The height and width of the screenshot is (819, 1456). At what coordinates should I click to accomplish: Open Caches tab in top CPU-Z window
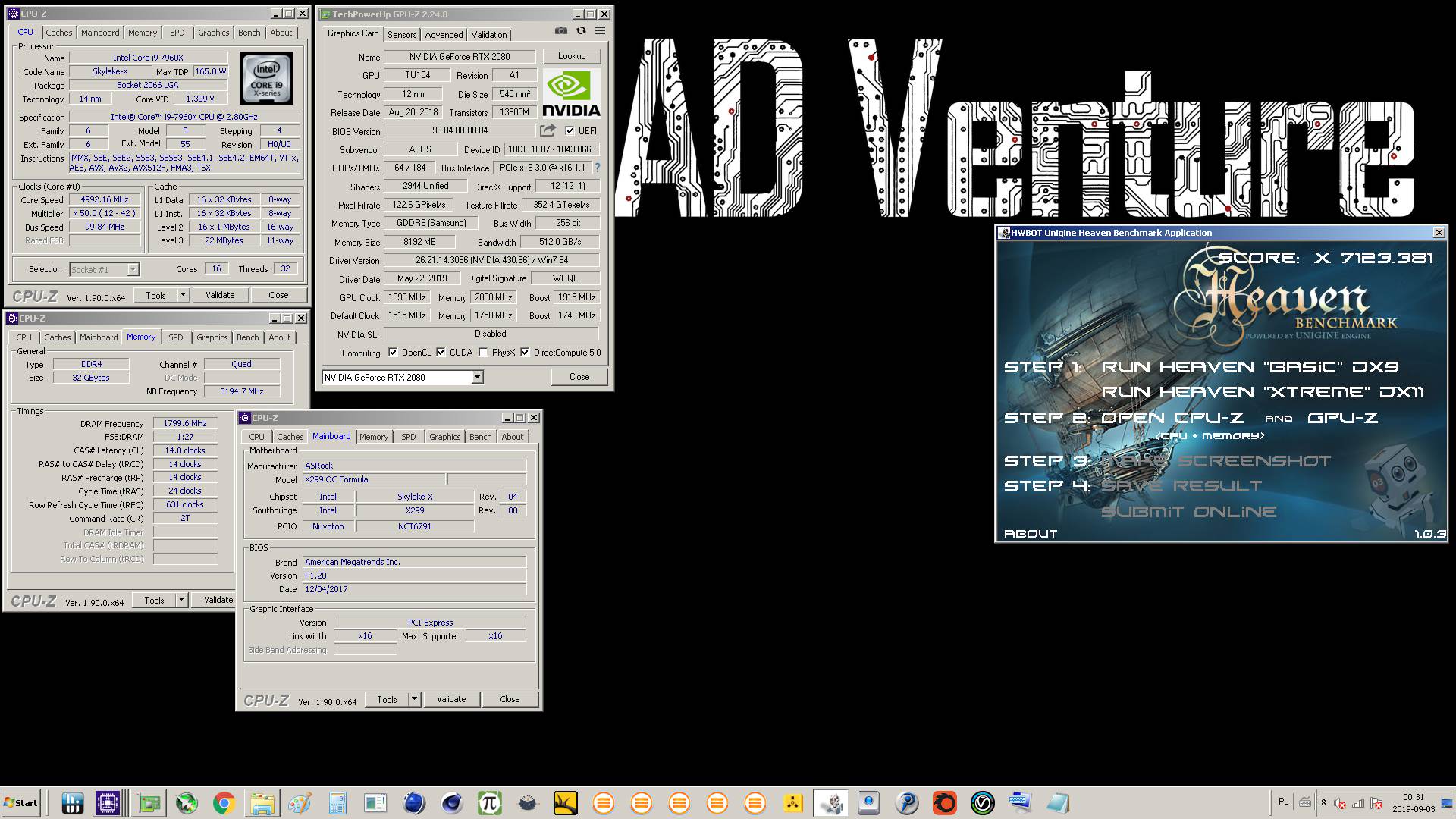[x=59, y=33]
